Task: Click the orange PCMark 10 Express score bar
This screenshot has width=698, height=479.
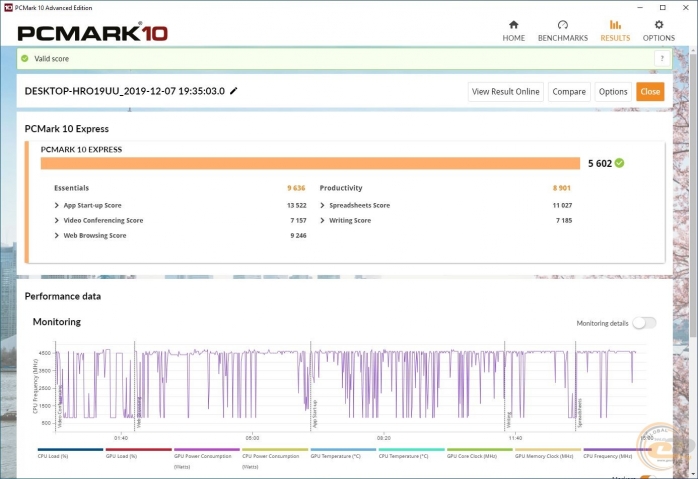Action: [x=310, y=163]
